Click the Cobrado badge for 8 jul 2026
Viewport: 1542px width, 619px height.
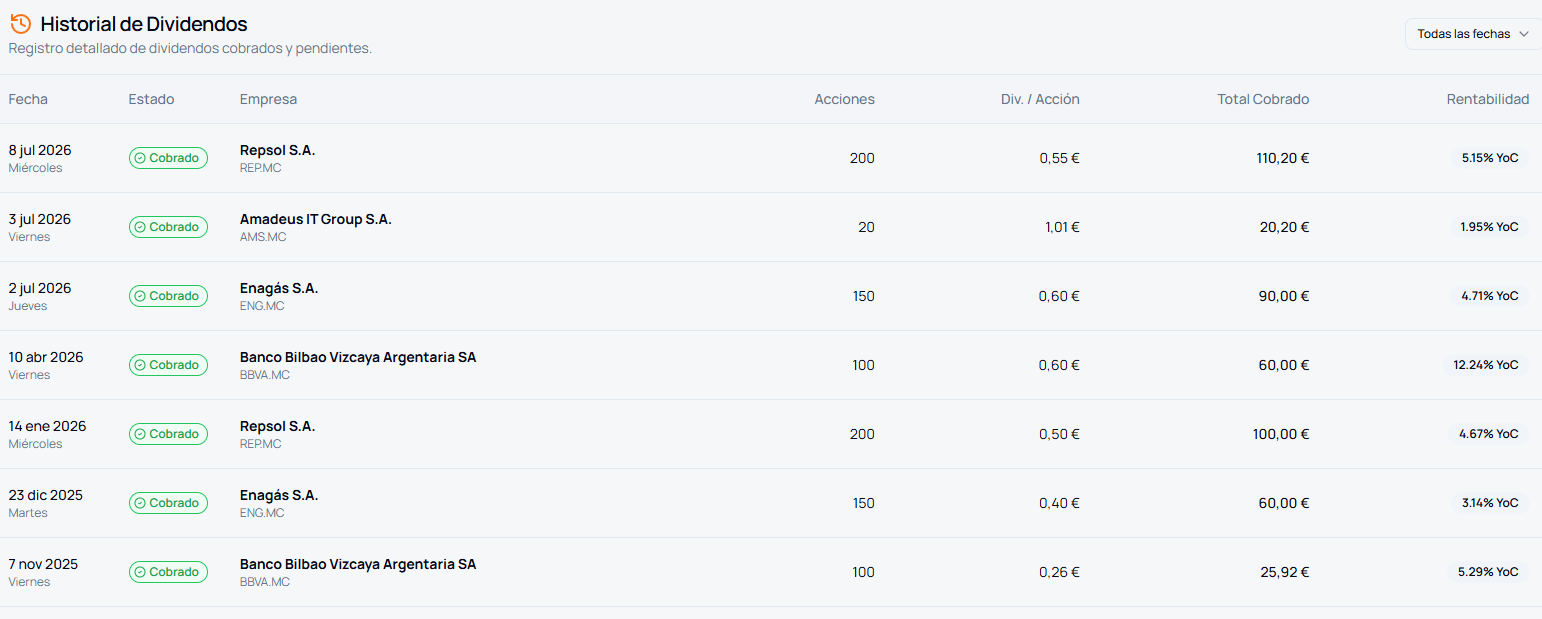tap(168, 158)
